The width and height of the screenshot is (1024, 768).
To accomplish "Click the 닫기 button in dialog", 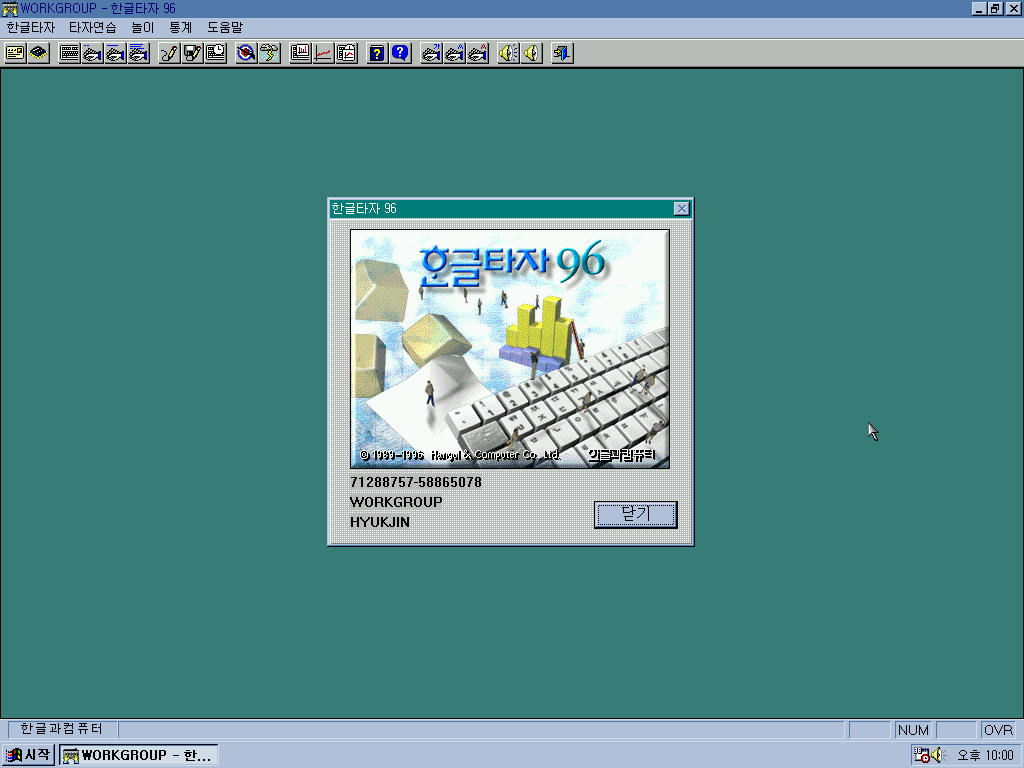I will coord(635,515).
